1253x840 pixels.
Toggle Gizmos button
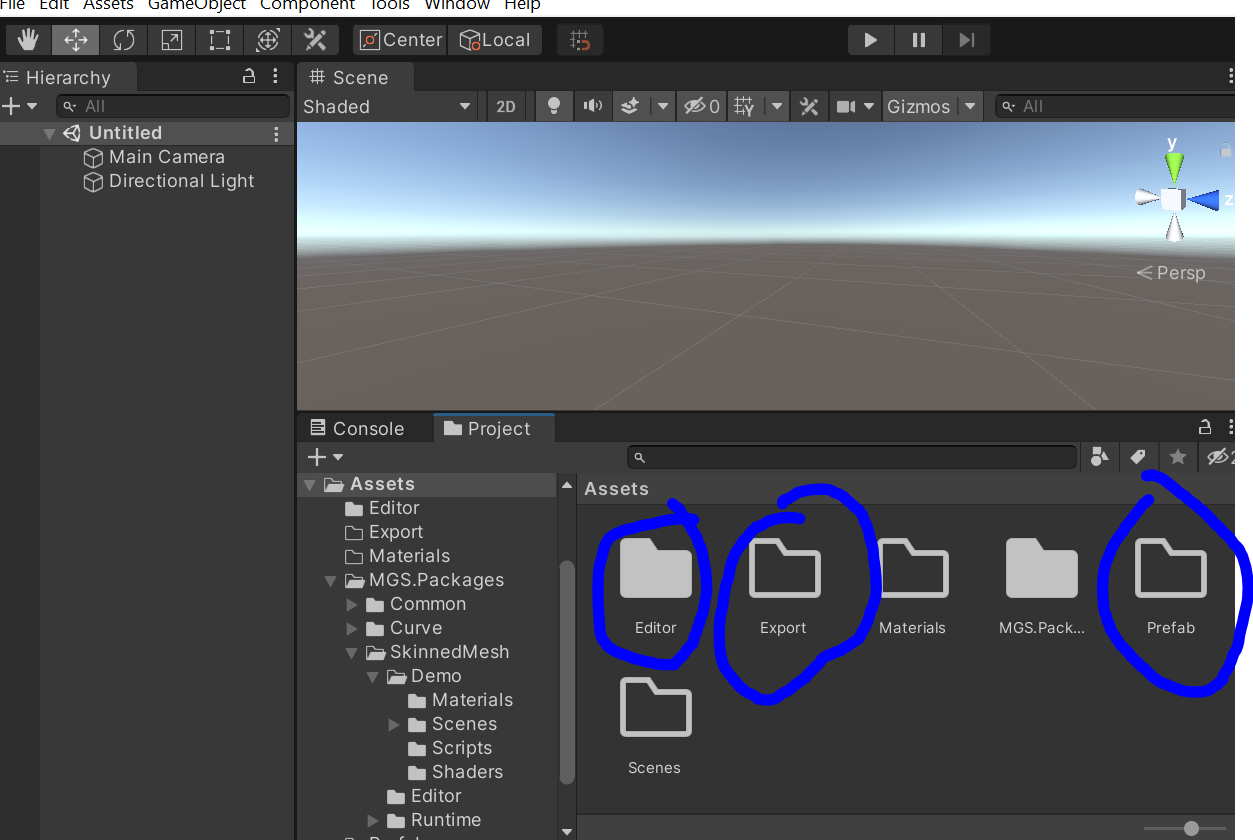click(919, 106)
